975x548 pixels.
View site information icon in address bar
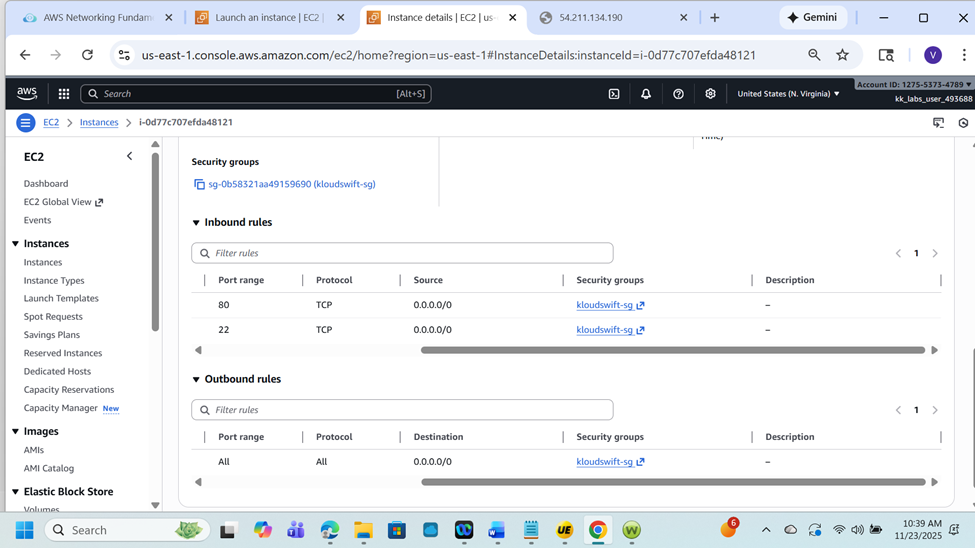124,55
